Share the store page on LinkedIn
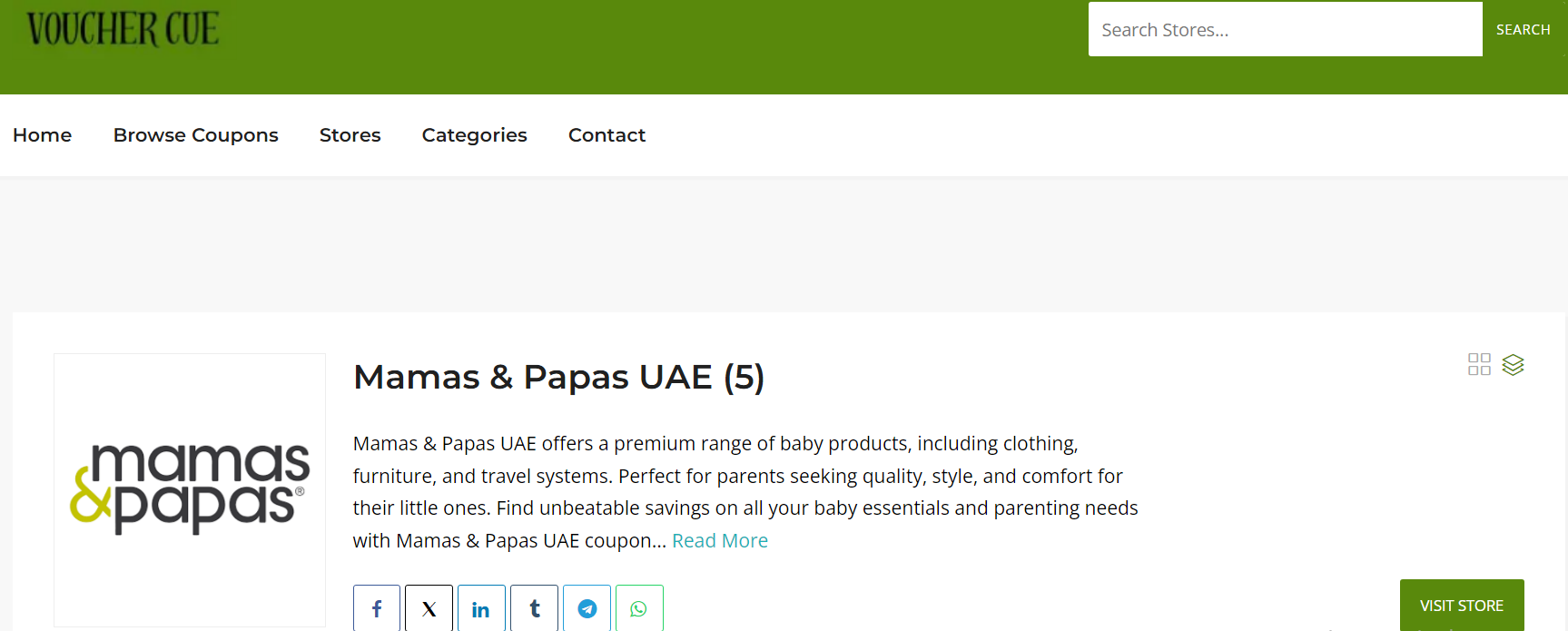This screenshot has width=1568, height=631. (481, 608)
